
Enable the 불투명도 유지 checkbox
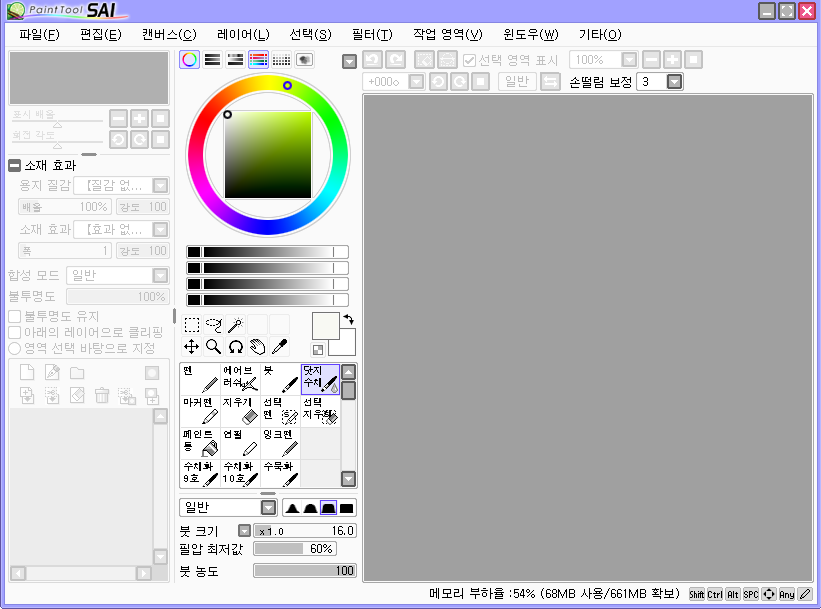point(15,316)
